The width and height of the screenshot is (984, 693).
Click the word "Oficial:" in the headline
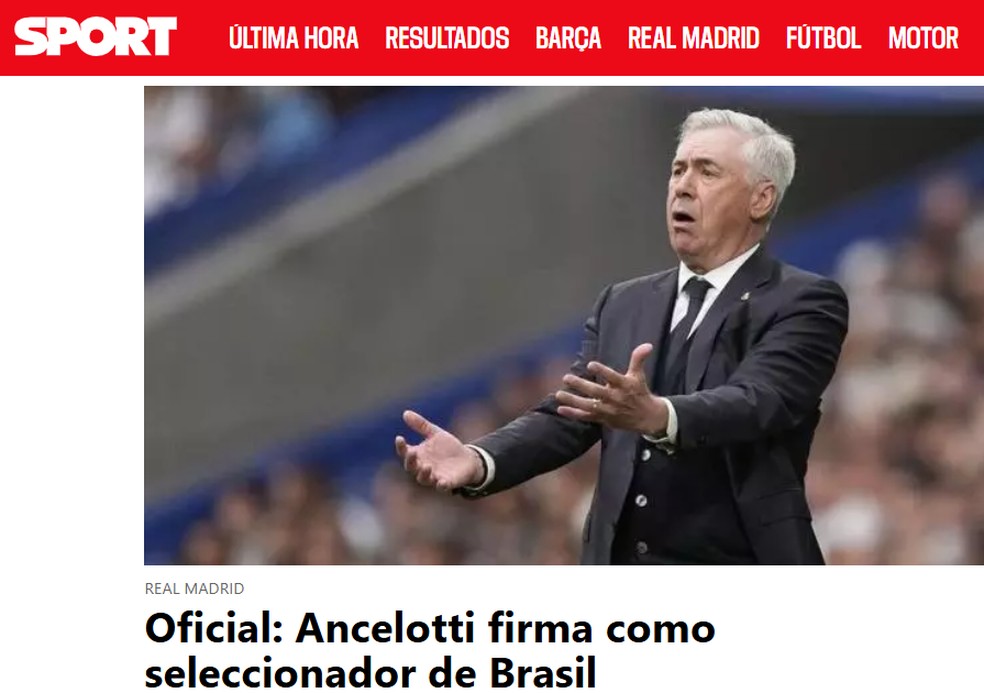click(215, 628)
